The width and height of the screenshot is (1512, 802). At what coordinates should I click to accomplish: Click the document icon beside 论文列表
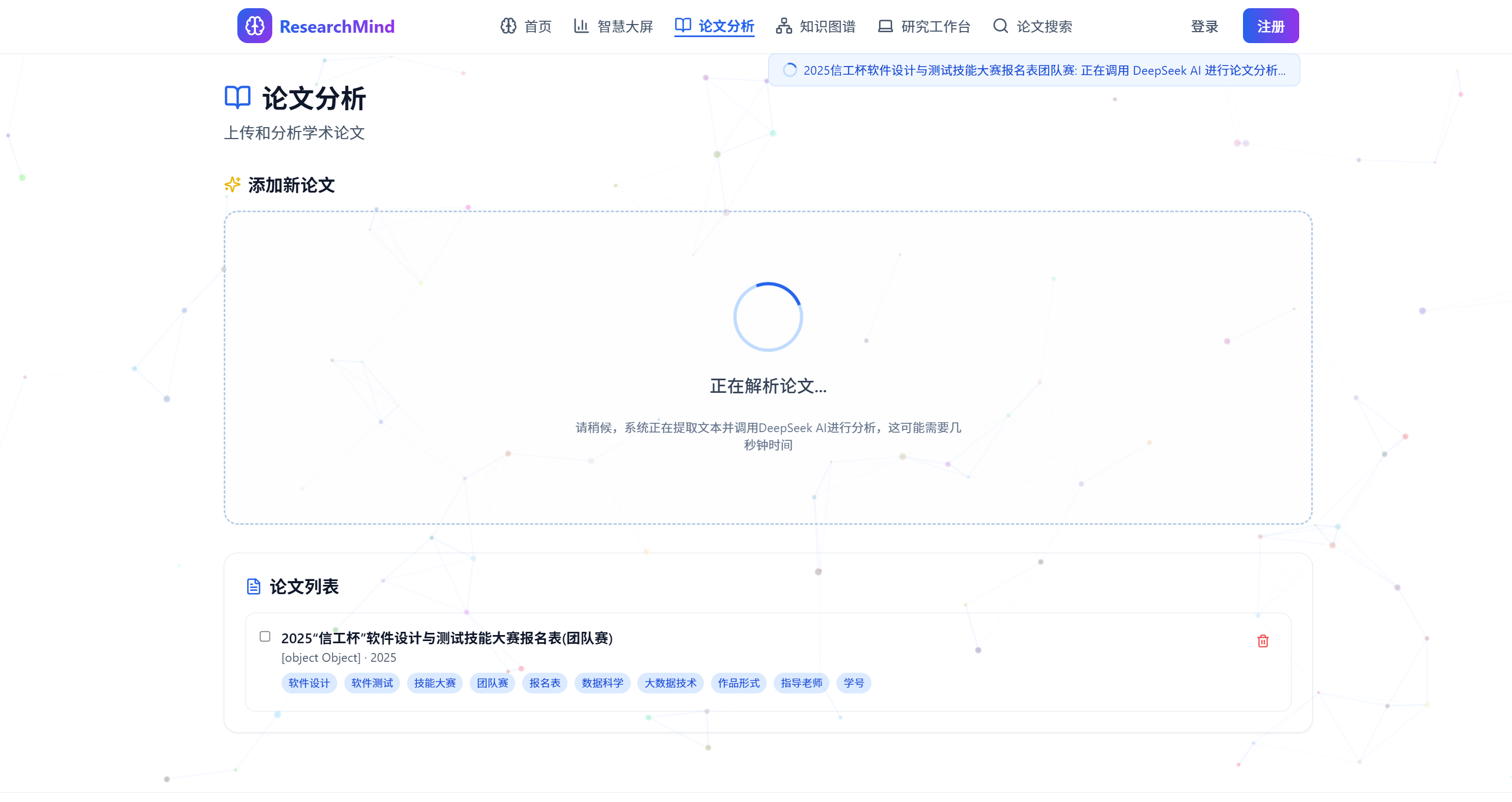(254, 586)
